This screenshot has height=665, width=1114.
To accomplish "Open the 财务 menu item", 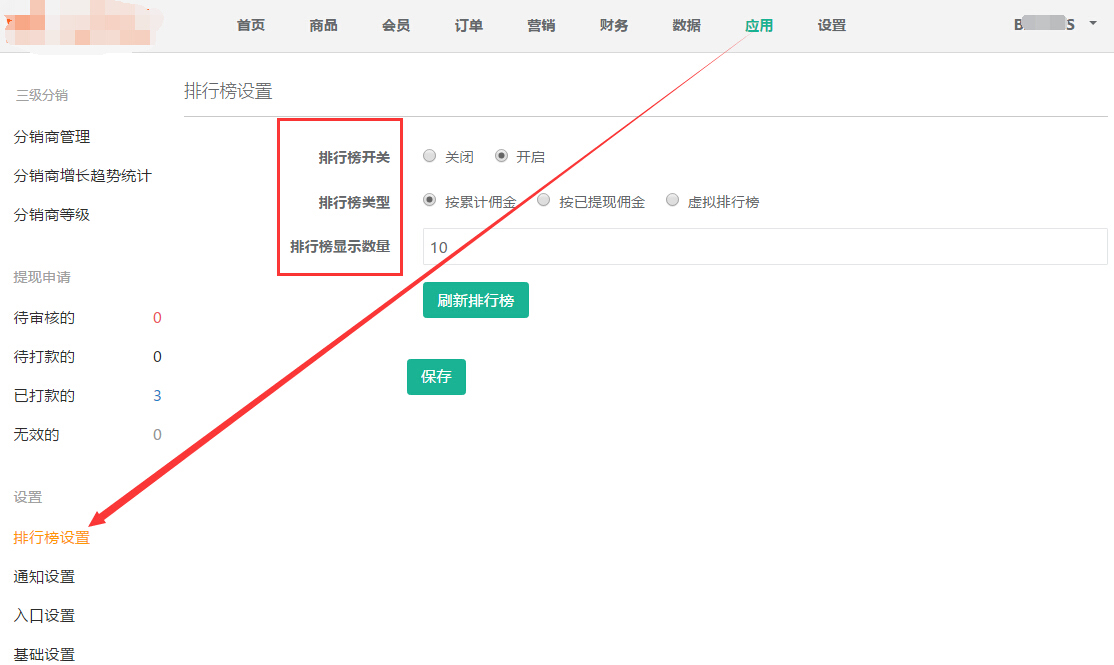I will point(614,26).
